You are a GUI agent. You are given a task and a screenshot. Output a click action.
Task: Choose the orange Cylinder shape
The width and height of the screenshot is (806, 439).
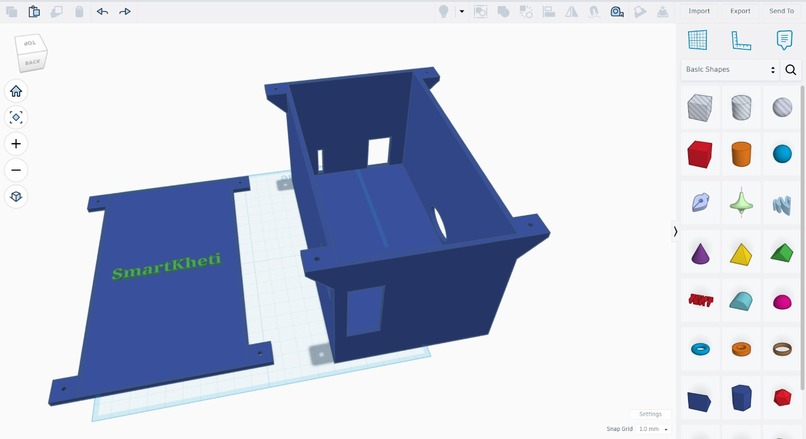point(741,154)
